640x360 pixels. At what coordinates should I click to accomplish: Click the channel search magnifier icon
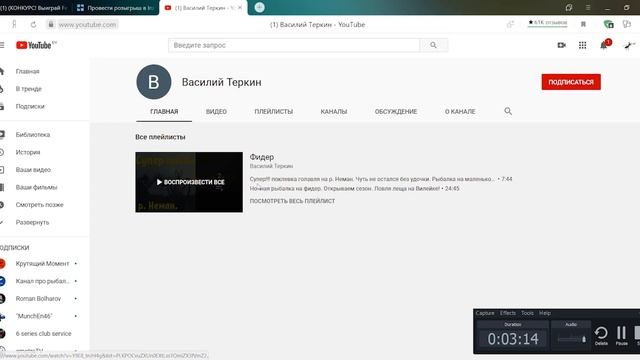click(508, 111)
